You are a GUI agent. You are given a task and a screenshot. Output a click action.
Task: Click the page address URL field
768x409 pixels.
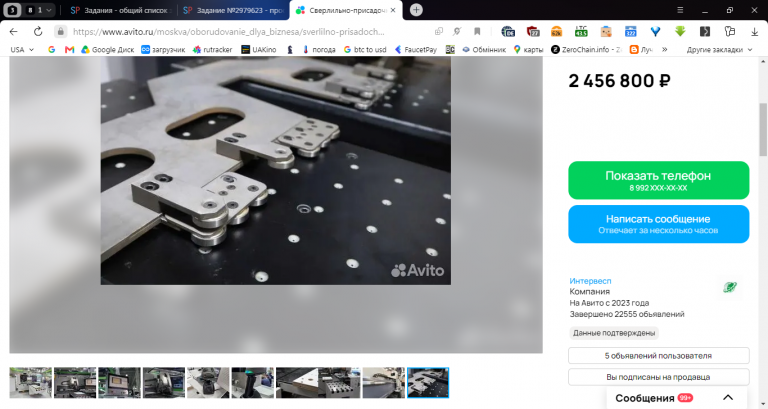[x=228, y=32]
